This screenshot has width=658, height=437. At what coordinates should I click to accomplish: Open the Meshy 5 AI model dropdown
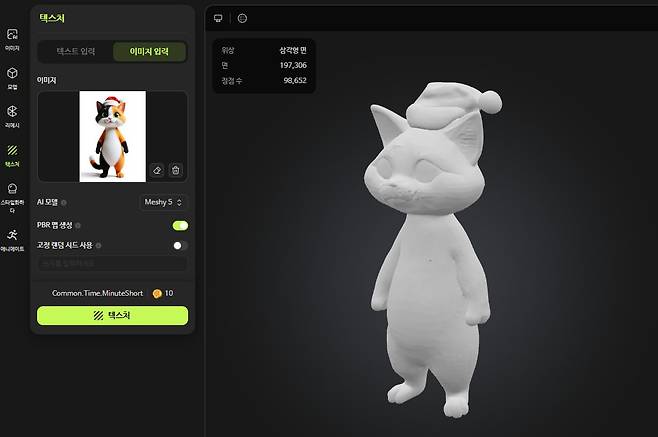[162, 202]
